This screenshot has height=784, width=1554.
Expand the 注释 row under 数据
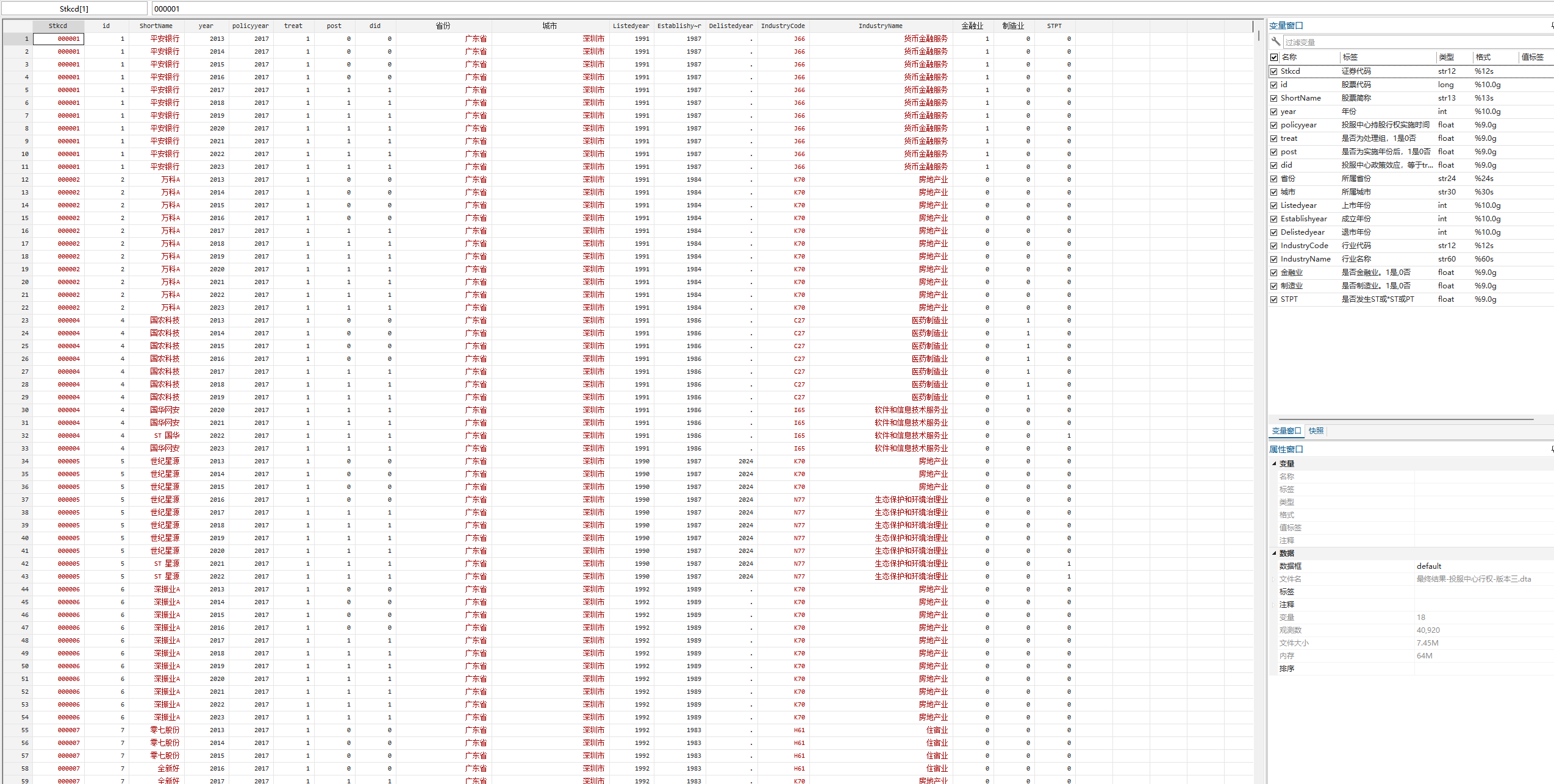tap(1273, 605)
